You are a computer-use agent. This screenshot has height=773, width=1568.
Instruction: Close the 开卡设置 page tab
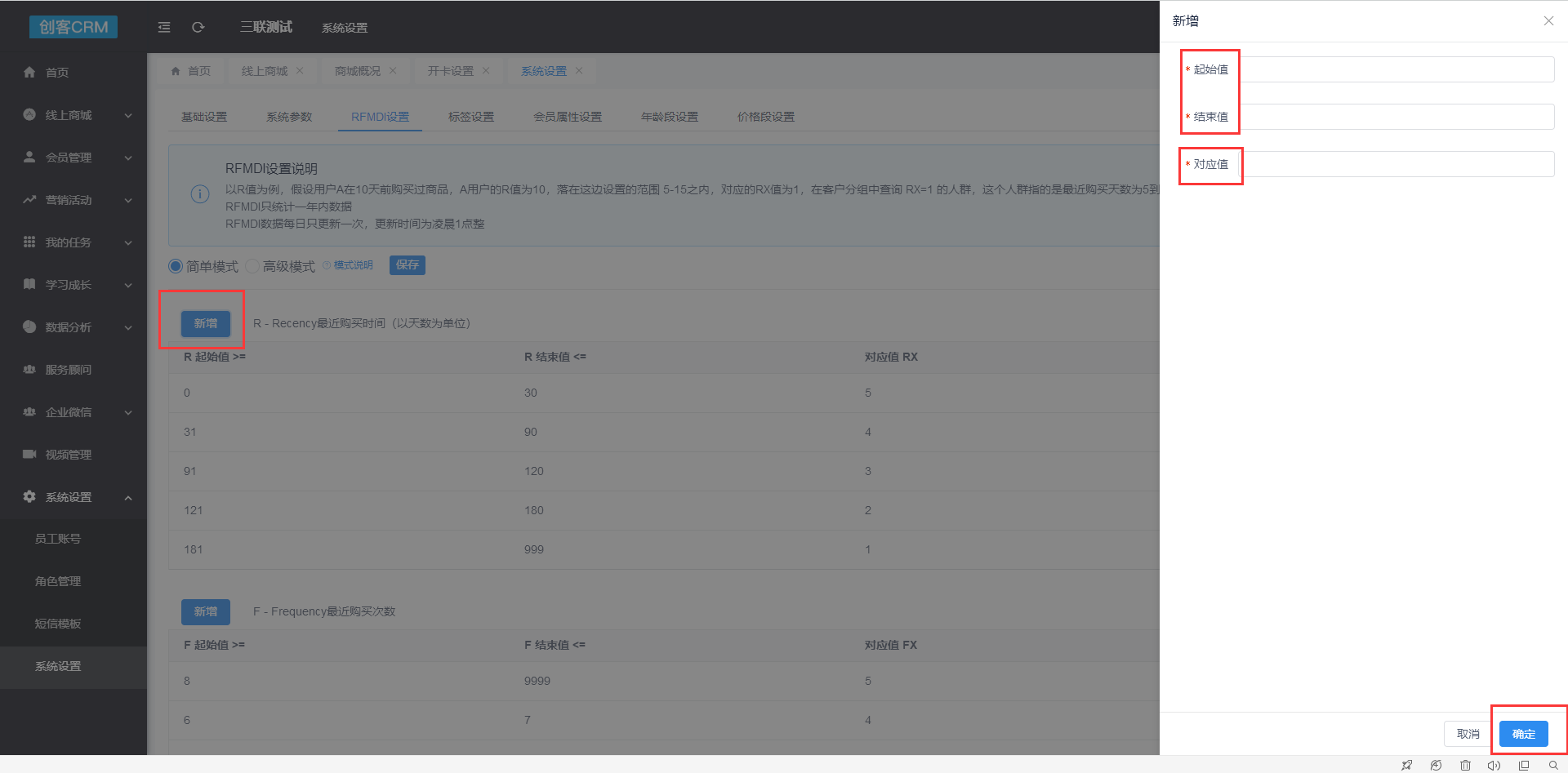click(x=486, y=71)
